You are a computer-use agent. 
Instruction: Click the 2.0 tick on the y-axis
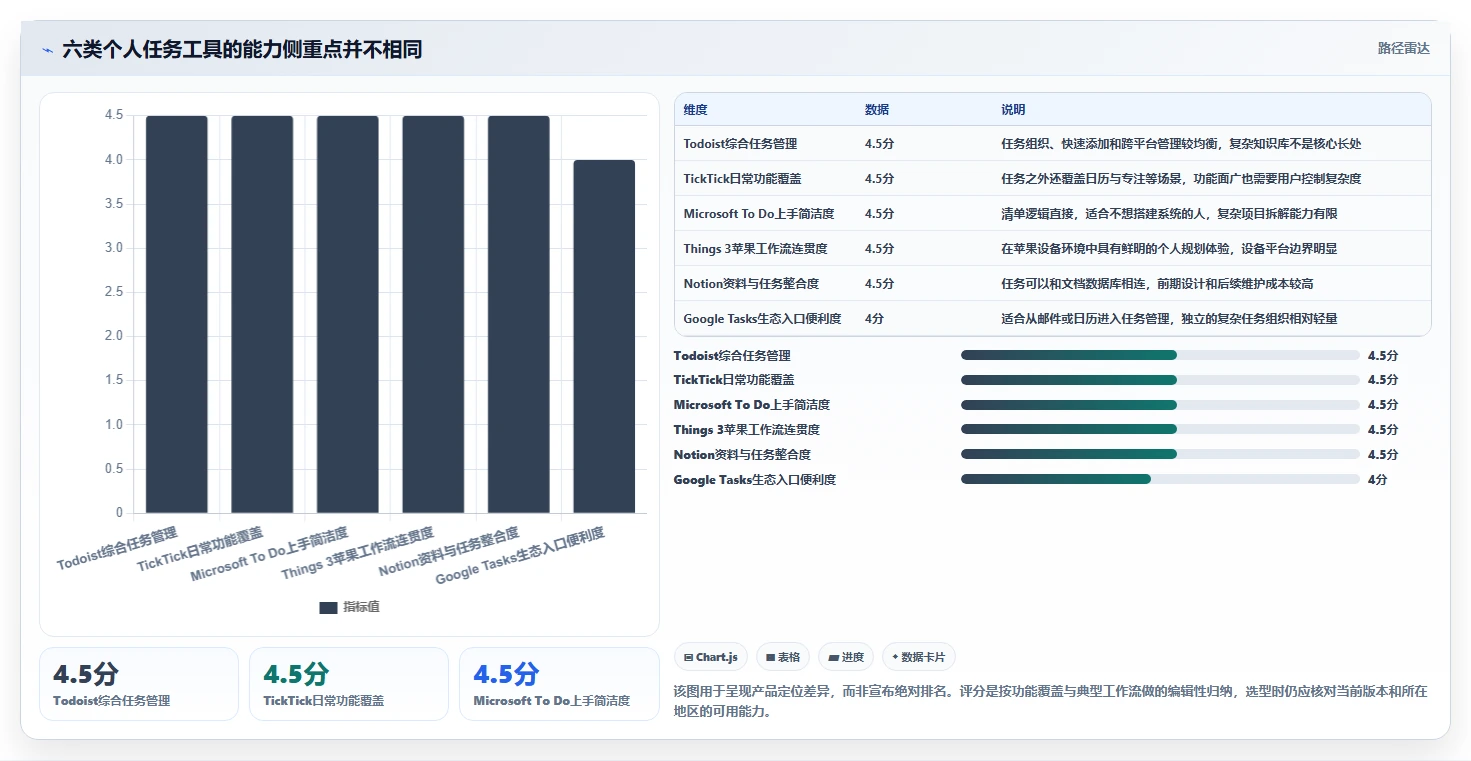(114, 336)
